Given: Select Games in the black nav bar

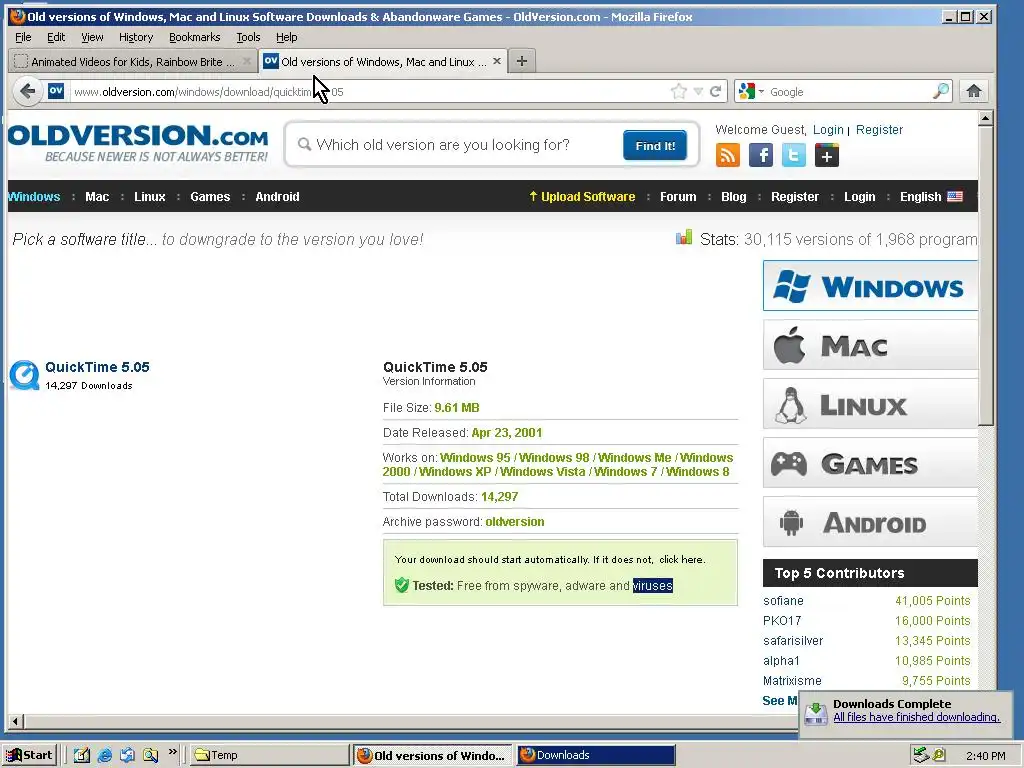Looking at the screenshot, I should (x=210, y=197).
